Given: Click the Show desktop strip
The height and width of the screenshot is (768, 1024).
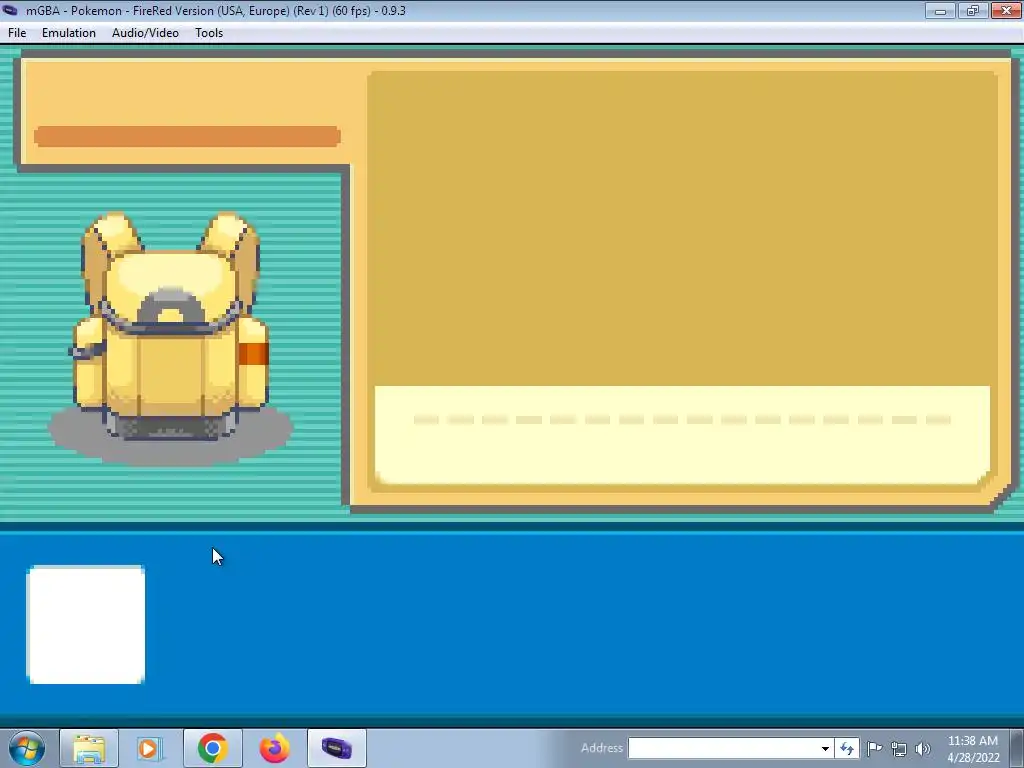Looking at the screenshot, I should pyautogui.click(x=1018, y=748).
